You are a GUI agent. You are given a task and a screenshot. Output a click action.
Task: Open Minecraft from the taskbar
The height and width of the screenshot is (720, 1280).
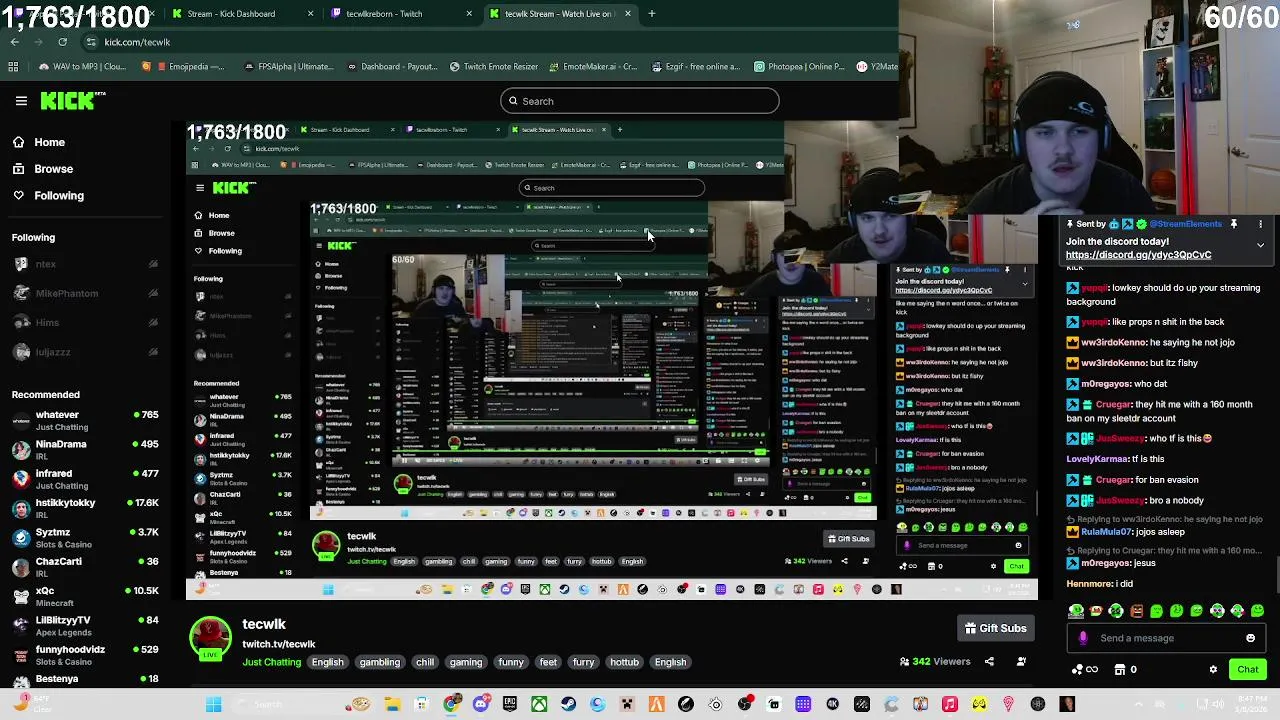627,705
